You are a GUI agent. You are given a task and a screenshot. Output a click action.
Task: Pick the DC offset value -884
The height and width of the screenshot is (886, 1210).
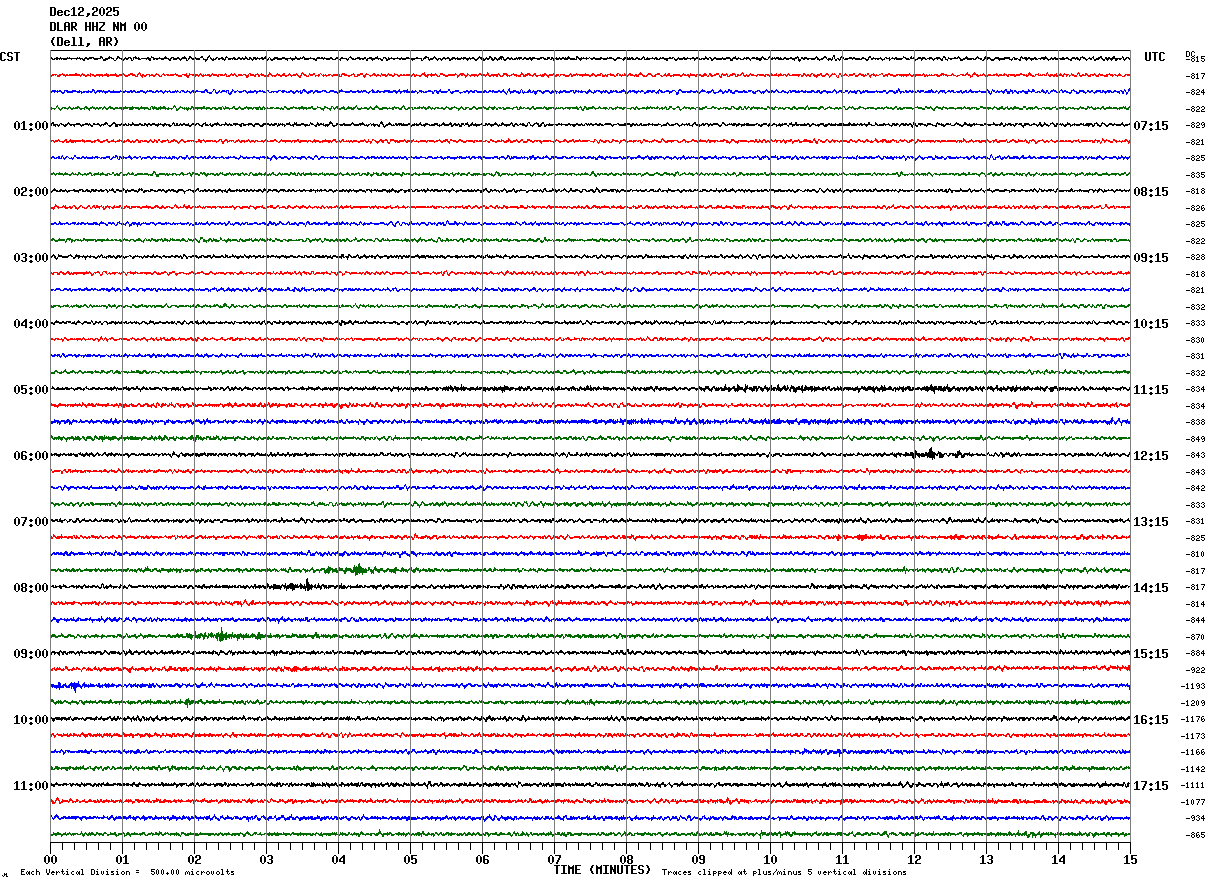(x=1195, y=654)
